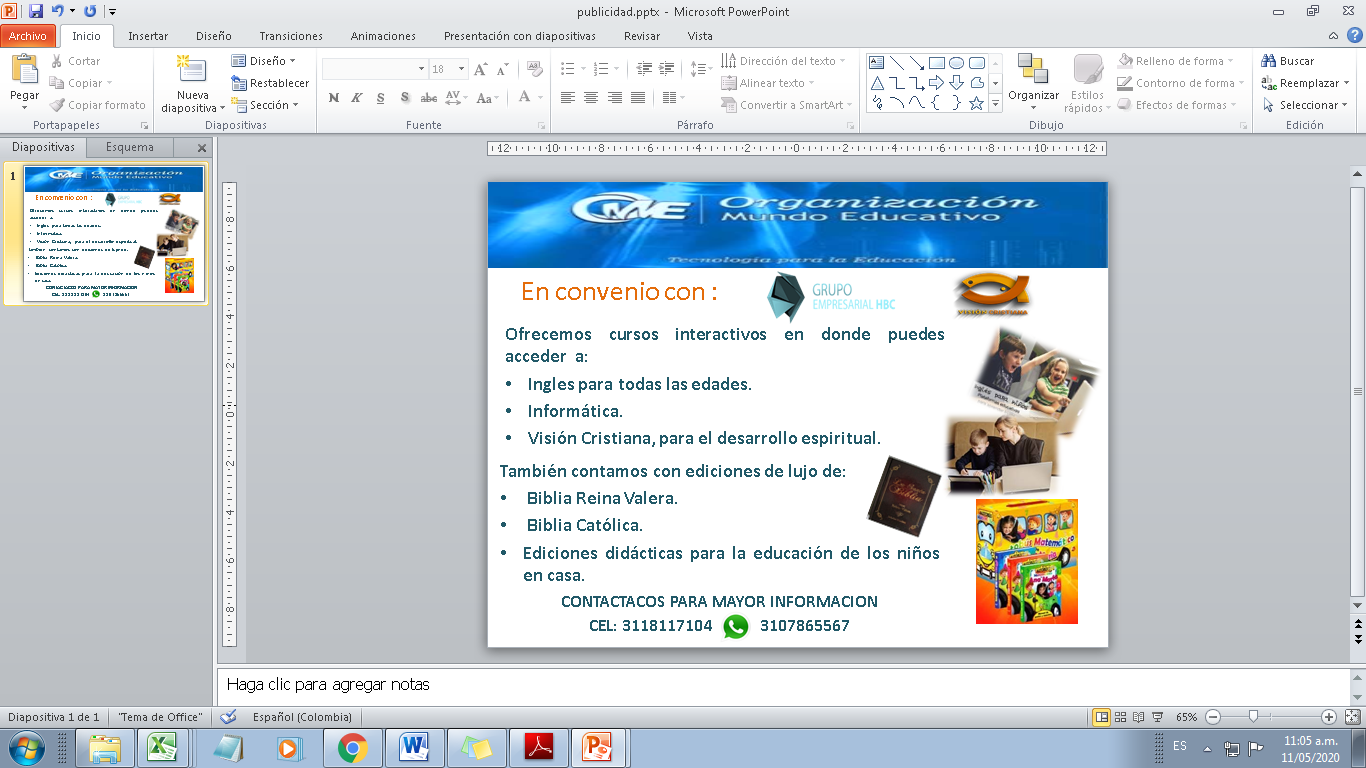Image resolution: width=1366 pixels, height=768 pixels.
Task: Click the zoom slider handle
Action: pos(1253,717)
